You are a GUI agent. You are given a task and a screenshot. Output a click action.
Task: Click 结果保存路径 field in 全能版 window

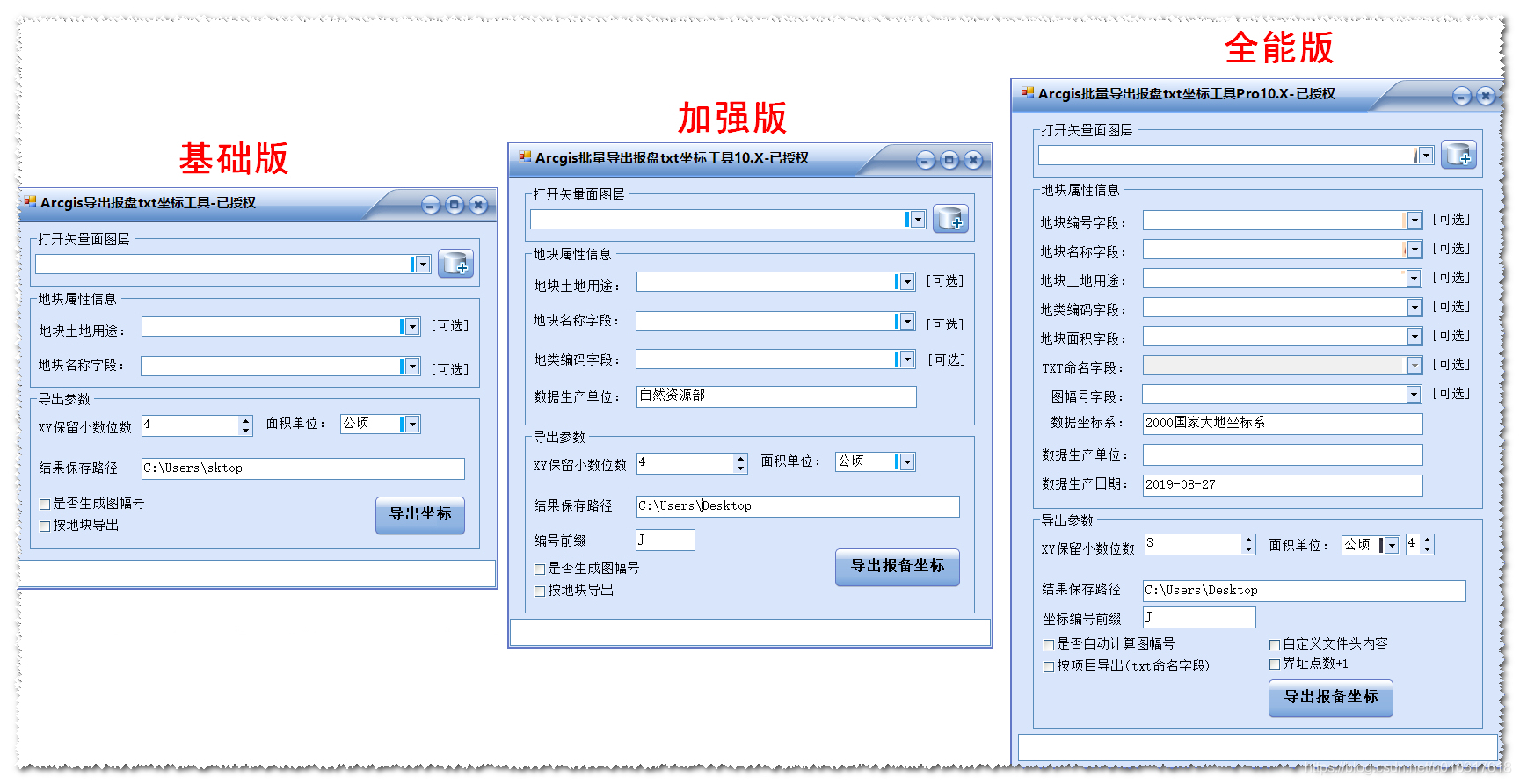(x=1305, y=591)
